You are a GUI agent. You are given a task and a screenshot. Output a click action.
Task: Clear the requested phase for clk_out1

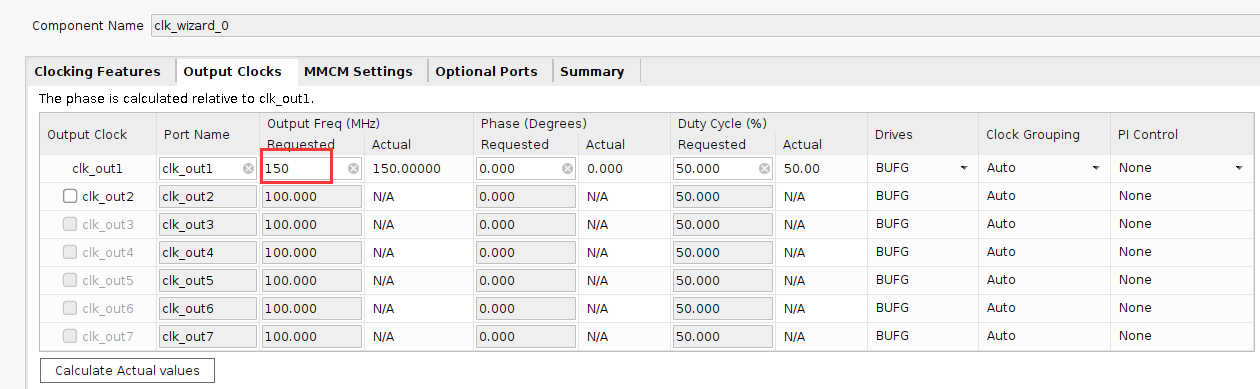tap(567, 169)
